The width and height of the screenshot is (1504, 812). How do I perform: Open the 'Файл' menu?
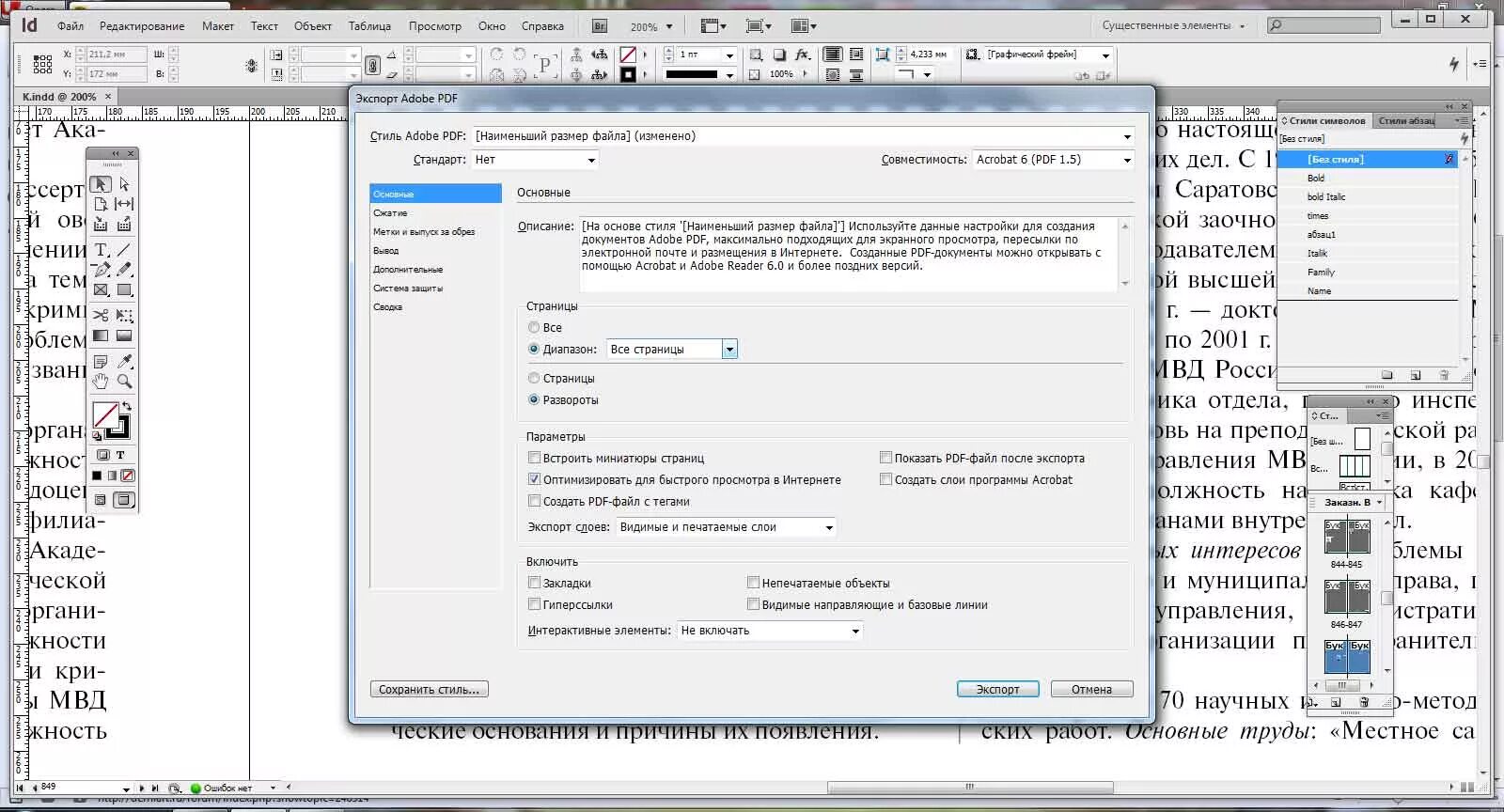70,26
